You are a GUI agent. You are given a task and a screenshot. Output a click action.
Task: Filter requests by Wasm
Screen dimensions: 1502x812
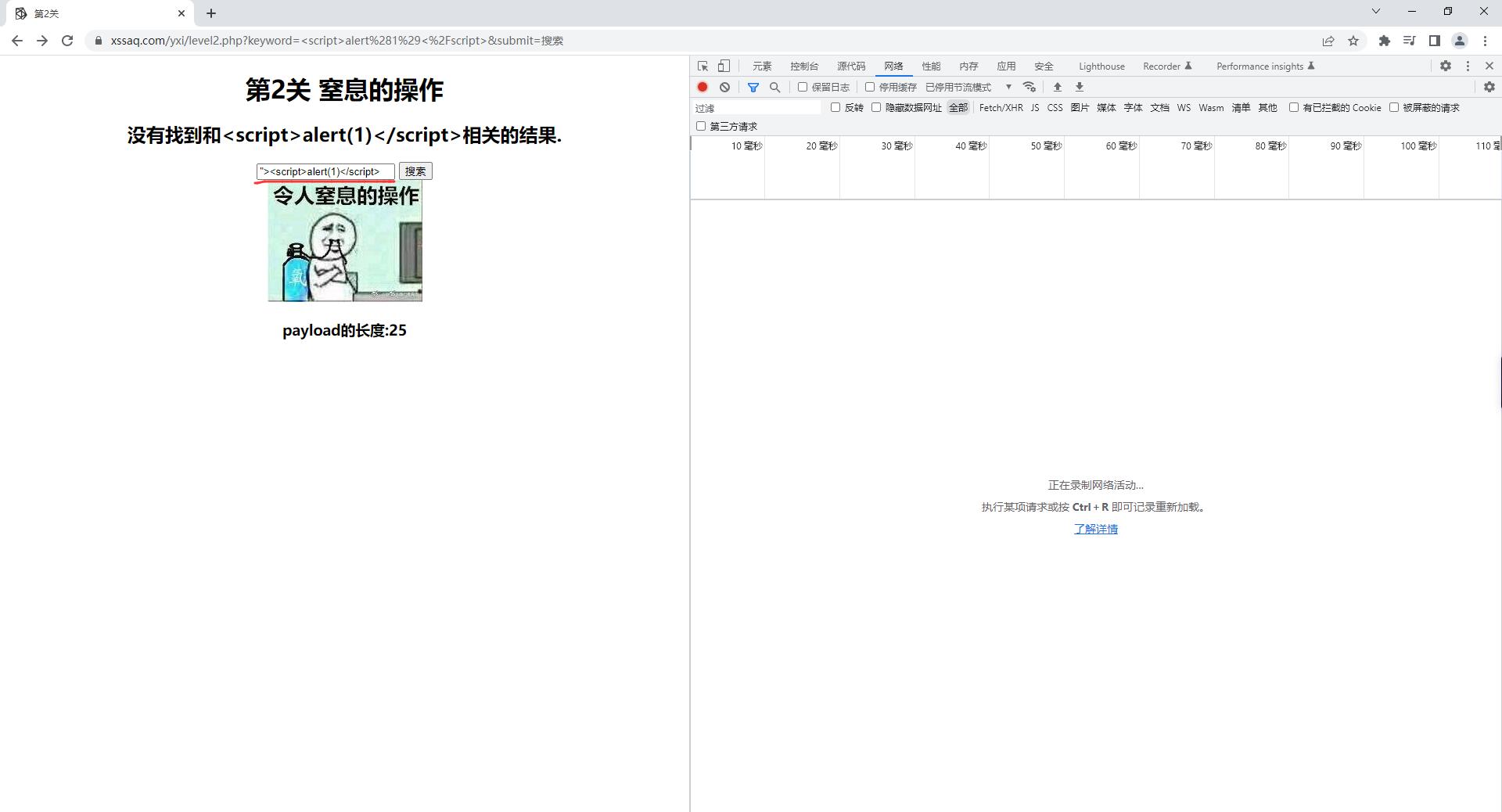tap(1211, 107)
